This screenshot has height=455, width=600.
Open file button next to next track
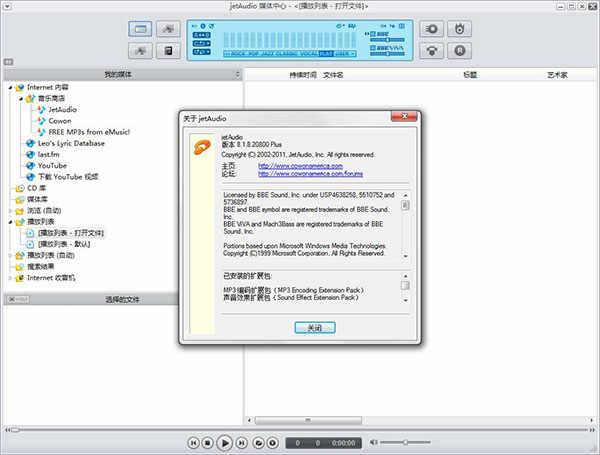(259, 443)
